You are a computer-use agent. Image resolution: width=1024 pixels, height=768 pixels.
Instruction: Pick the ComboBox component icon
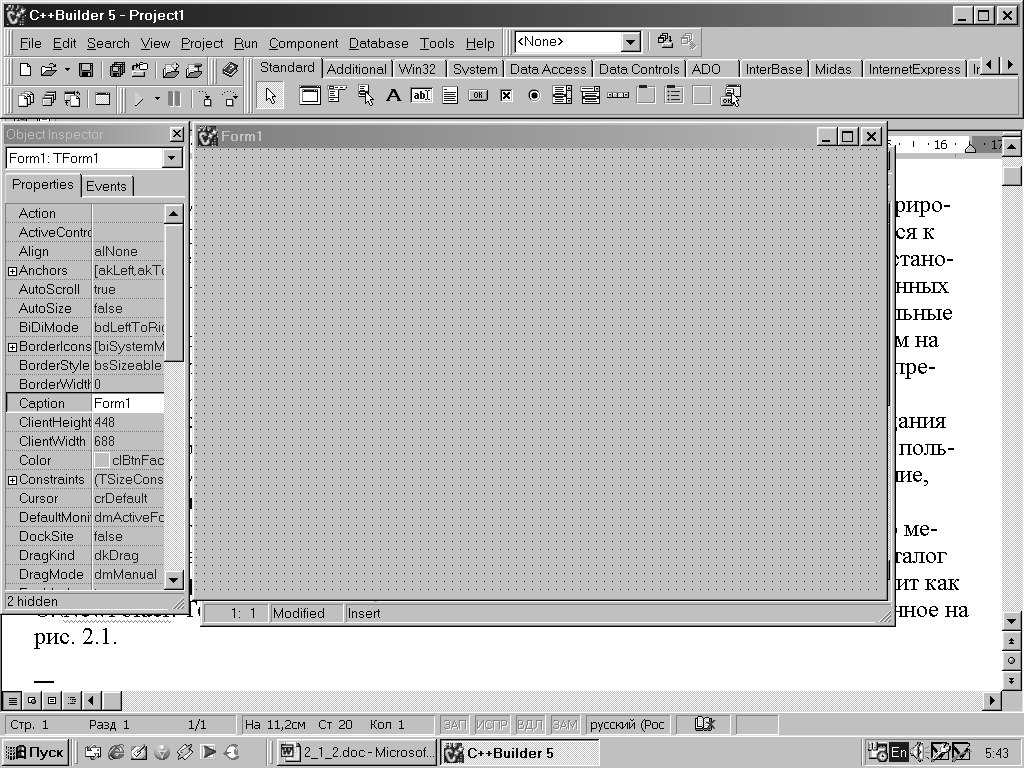(590, 96)
